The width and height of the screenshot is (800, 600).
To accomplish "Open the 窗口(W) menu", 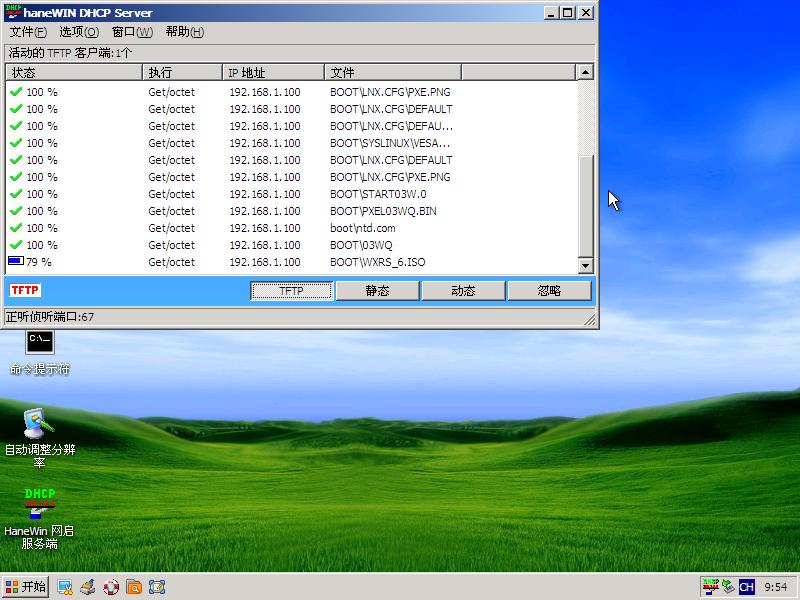I will 132,32.
